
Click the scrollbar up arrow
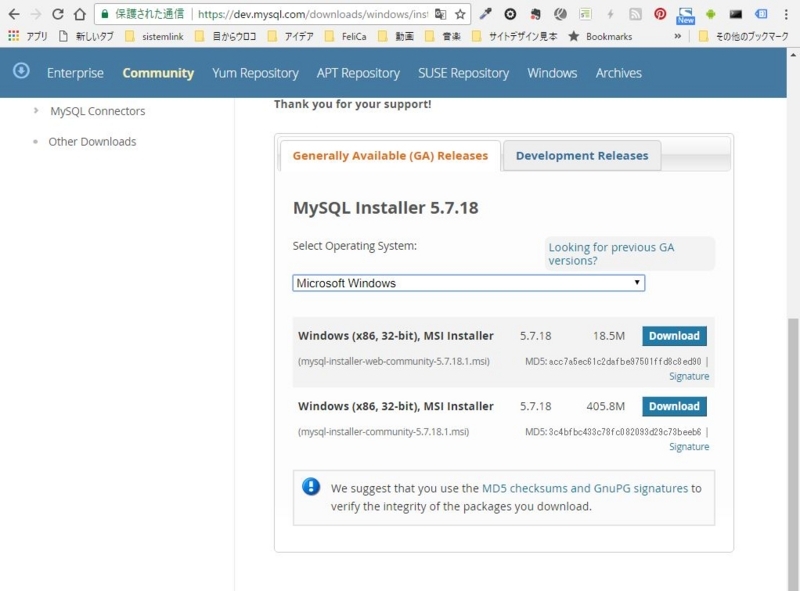coord(793,54)
